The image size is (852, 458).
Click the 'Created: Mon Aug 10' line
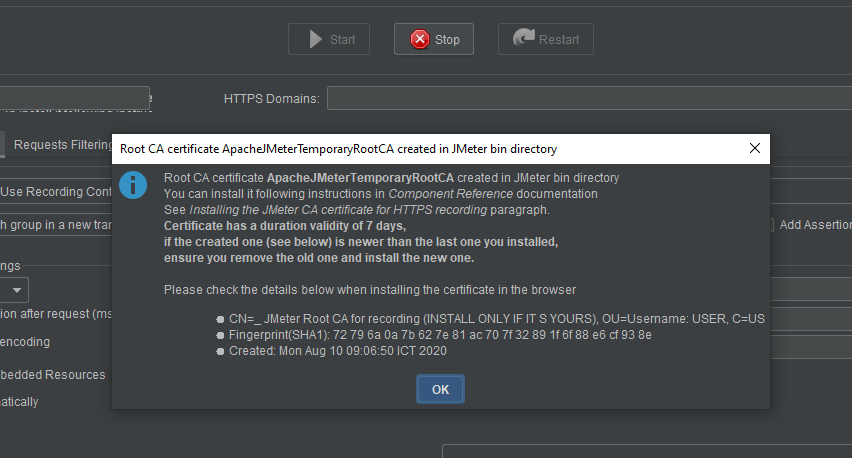tap(337, 351)
